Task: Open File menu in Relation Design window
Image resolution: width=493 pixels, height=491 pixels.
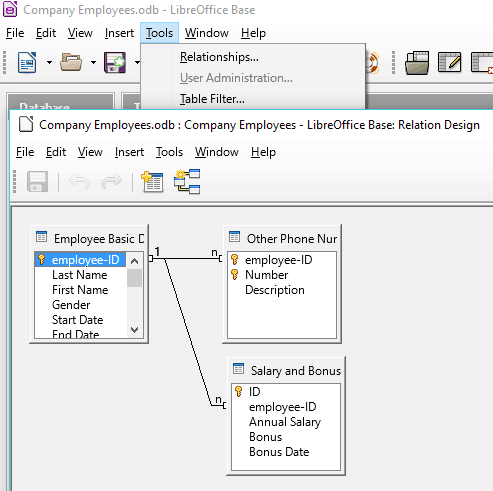Action: click(x=25, y=152)
